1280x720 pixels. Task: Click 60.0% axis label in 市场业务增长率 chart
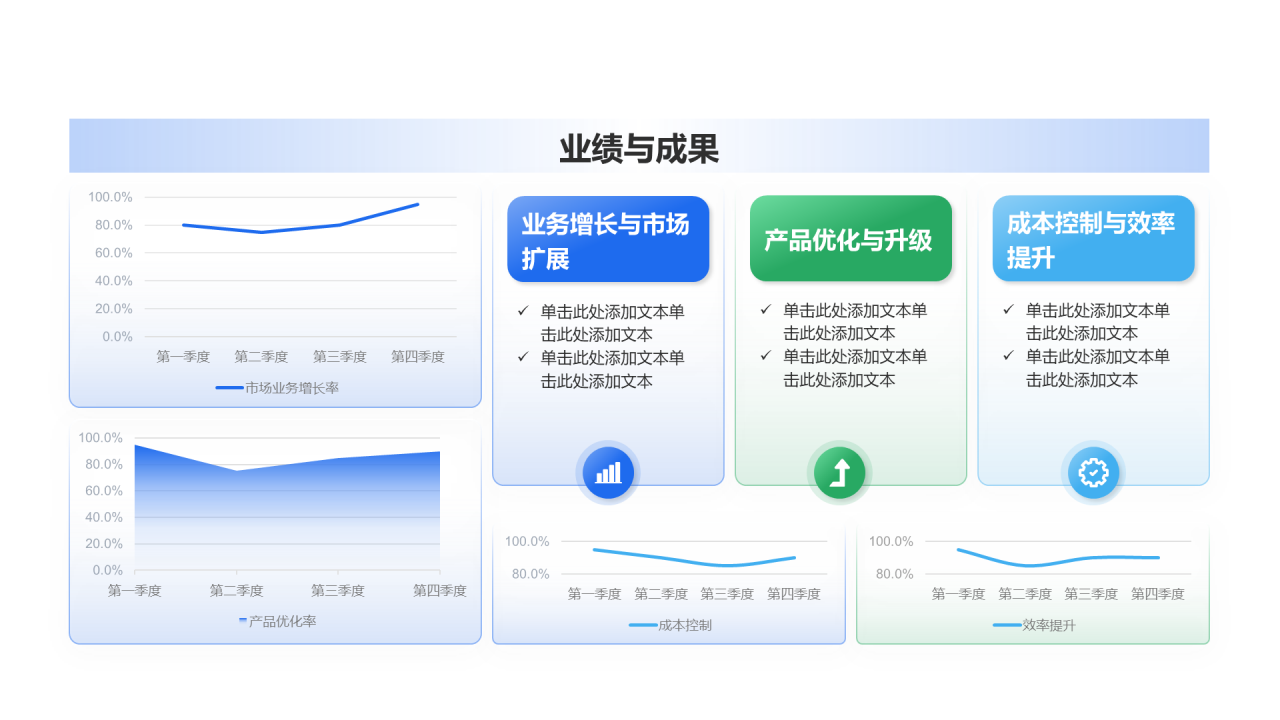[114, 253]
